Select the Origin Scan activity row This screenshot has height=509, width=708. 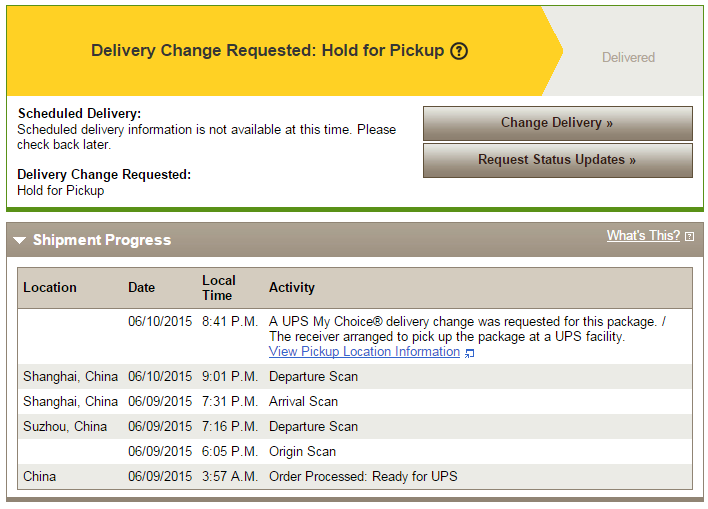click(302, 451)
